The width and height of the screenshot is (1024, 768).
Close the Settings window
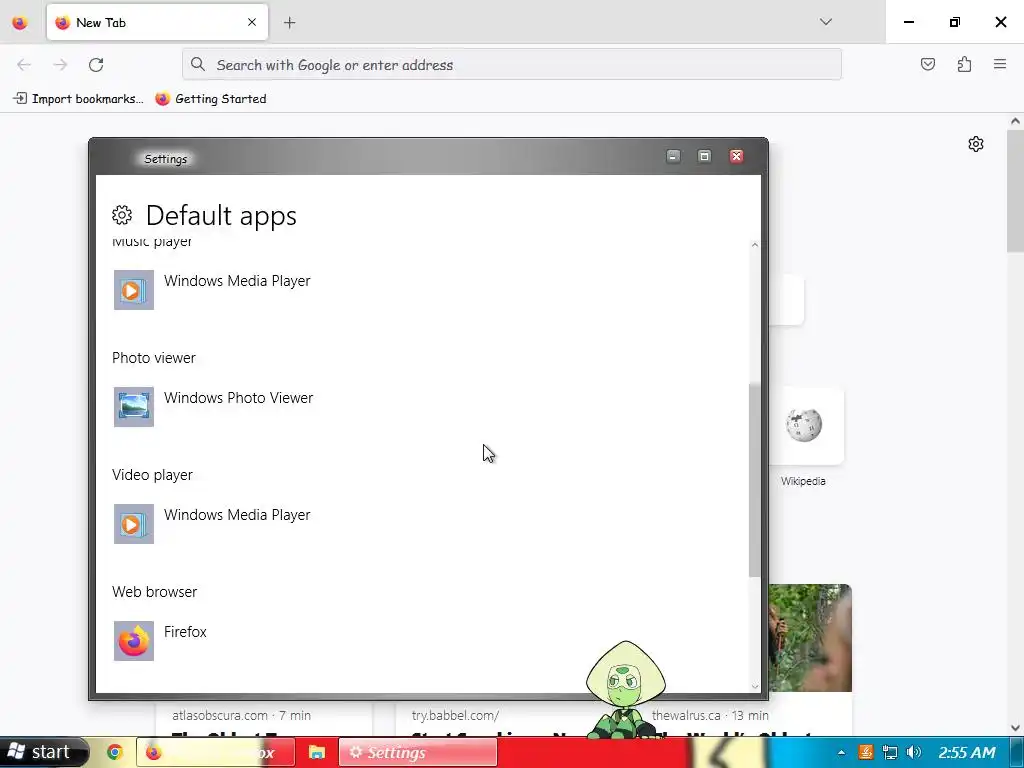(x=737, y=156)
